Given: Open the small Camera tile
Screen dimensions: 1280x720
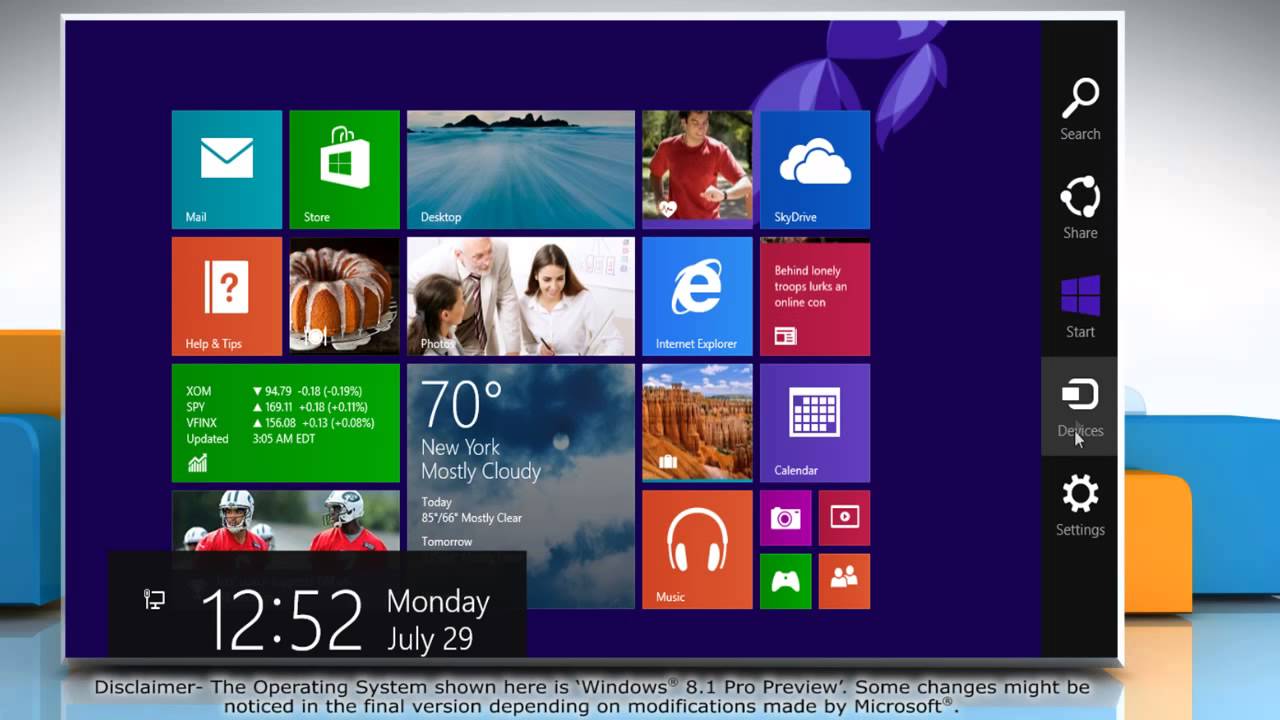Looking at the screenshot, I should tap(785, 517).
